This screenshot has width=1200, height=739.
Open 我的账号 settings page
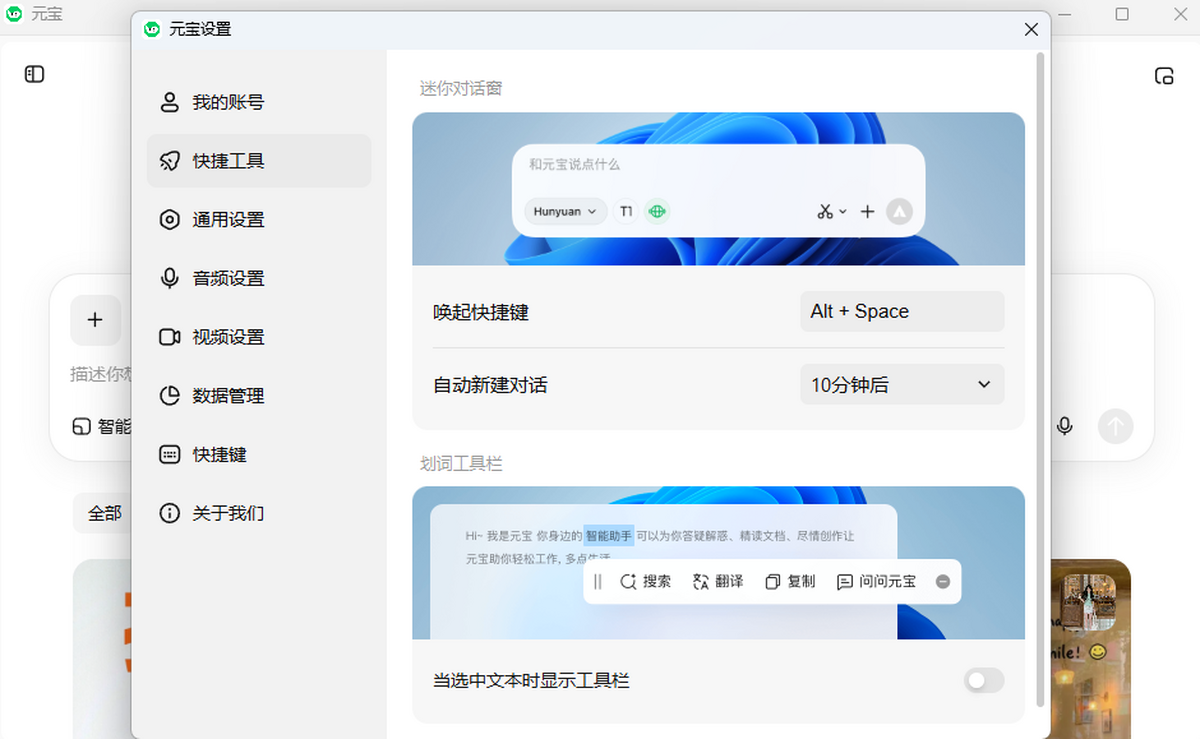tap(258, 102)
